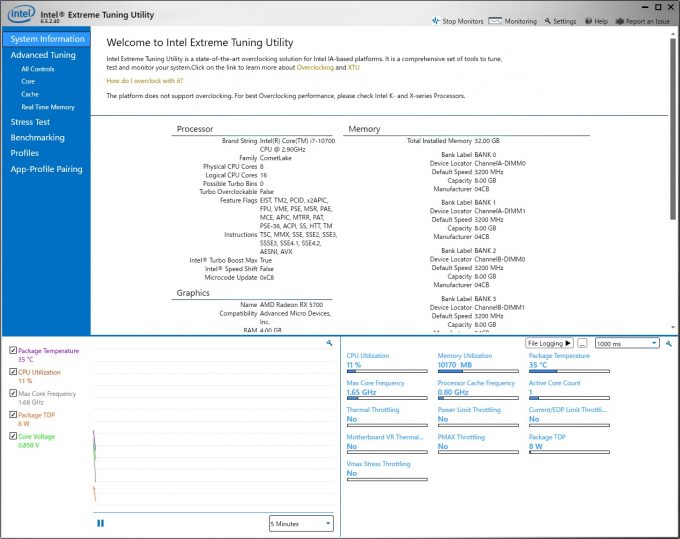Click scrollbar down arrow of main panel
This screenshot has width=680, height=539.
[673, 327]
